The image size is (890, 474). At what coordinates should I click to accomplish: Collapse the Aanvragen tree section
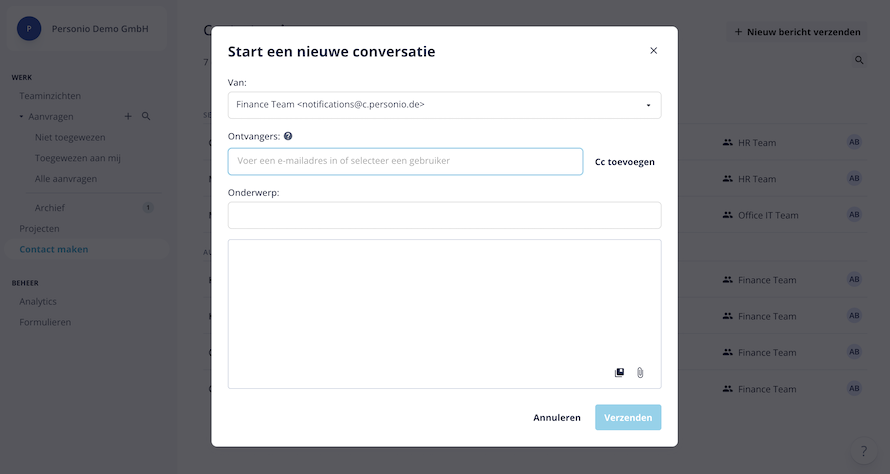22,117
